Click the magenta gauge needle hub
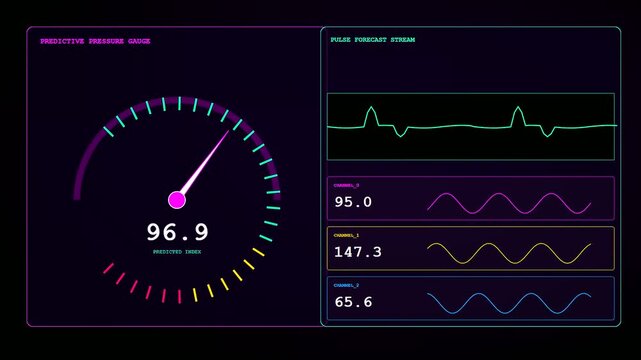Image resolution: width=641 pixels, height=360 pixels. pos(177,200)
